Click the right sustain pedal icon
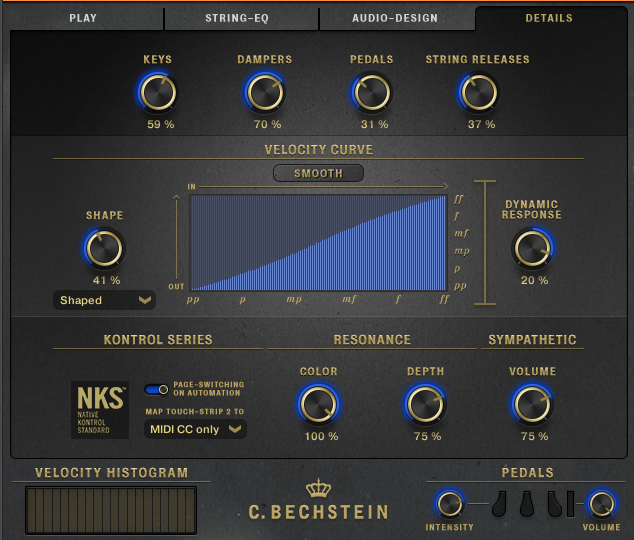Image resolution: width=634 pixels, height=540 pixels. click(555, 504)
